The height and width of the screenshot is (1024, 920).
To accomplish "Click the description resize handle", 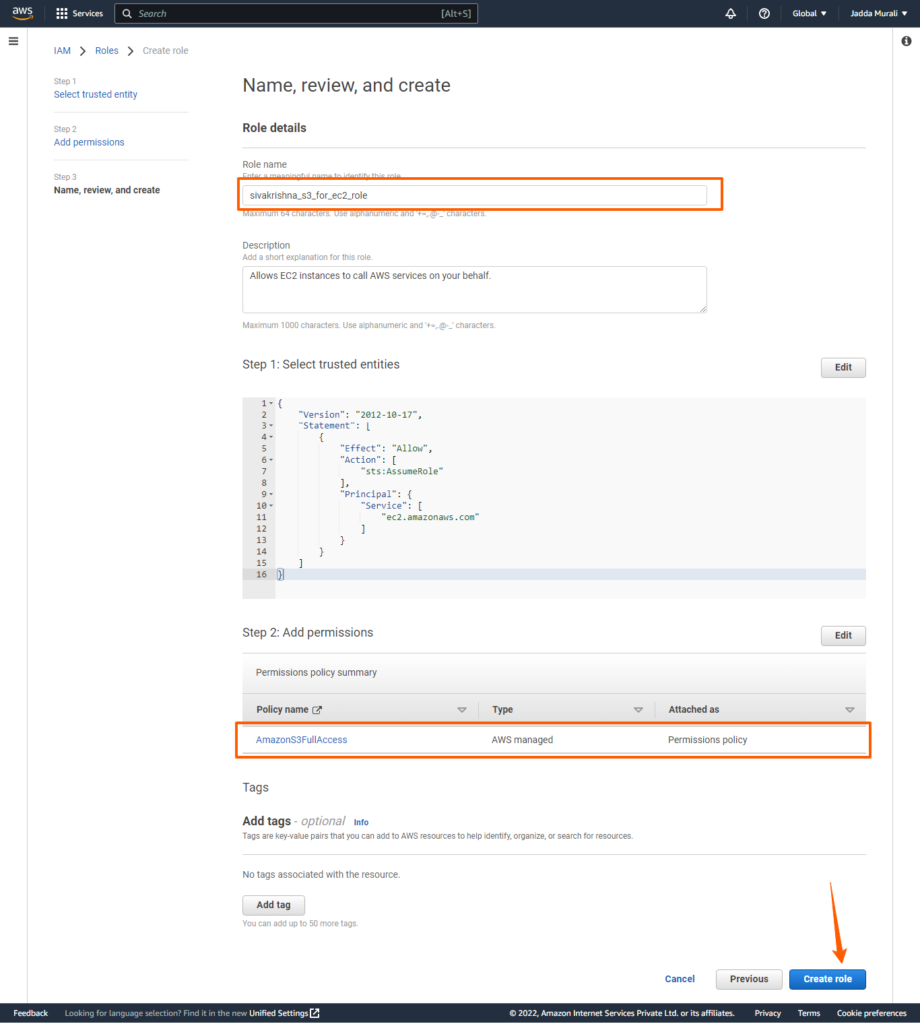I will [x=703, y=309].
